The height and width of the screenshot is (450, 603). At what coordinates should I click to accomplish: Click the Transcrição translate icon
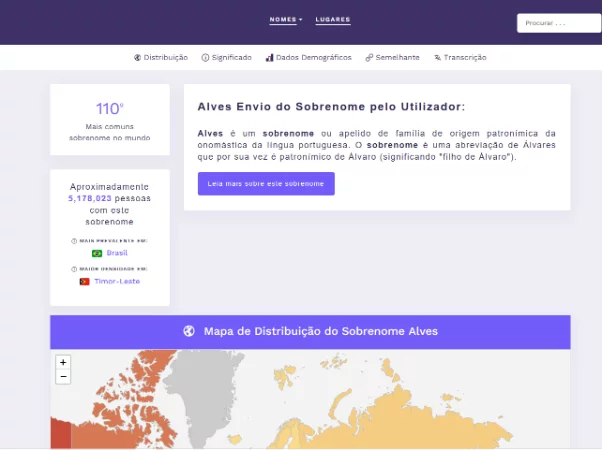pos(438,58)
